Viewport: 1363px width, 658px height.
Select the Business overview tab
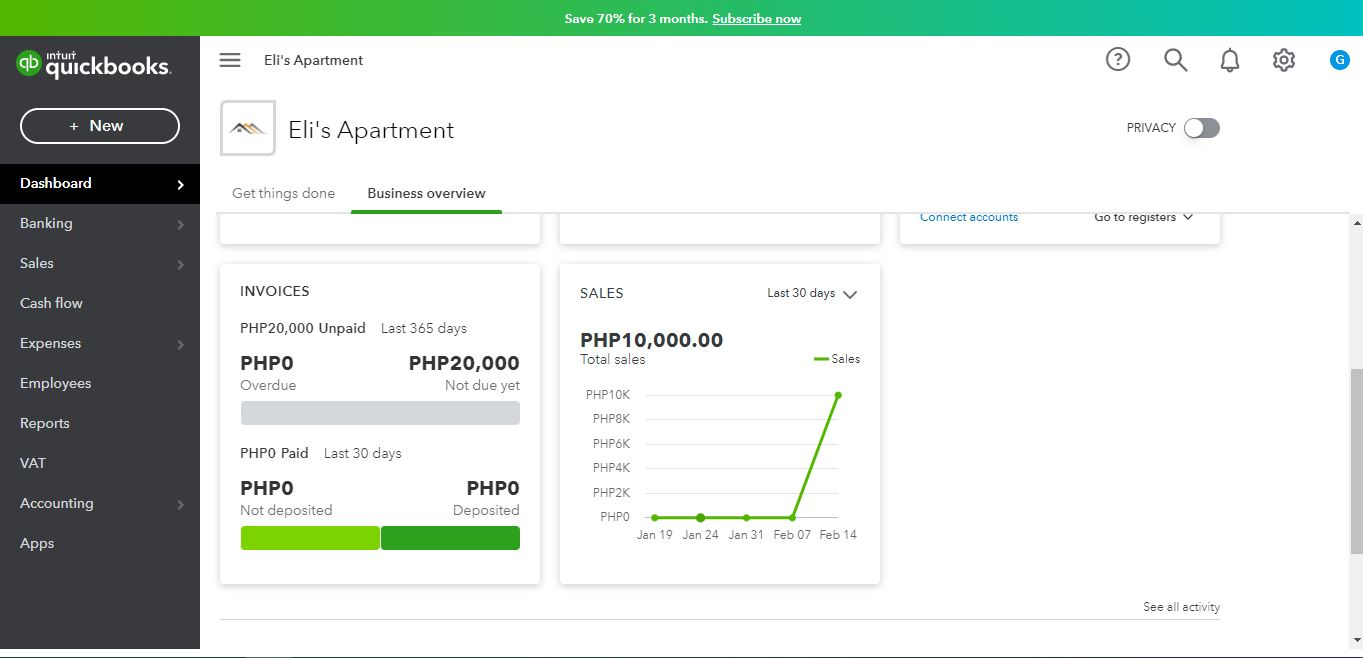(x=426, y=193)
